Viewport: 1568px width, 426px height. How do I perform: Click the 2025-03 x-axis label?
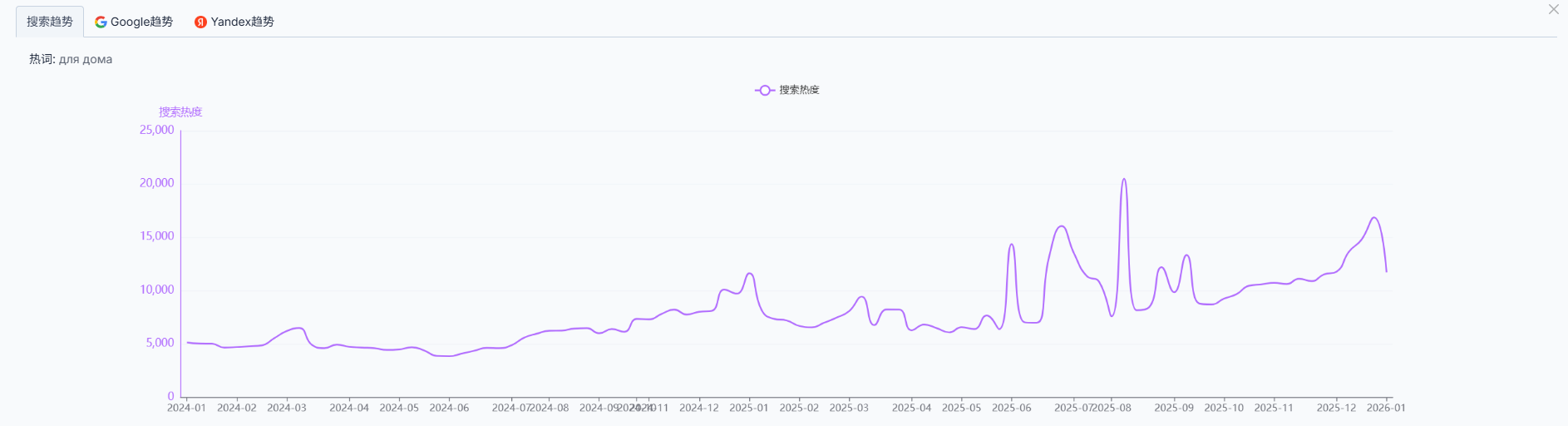click(849, 408)
